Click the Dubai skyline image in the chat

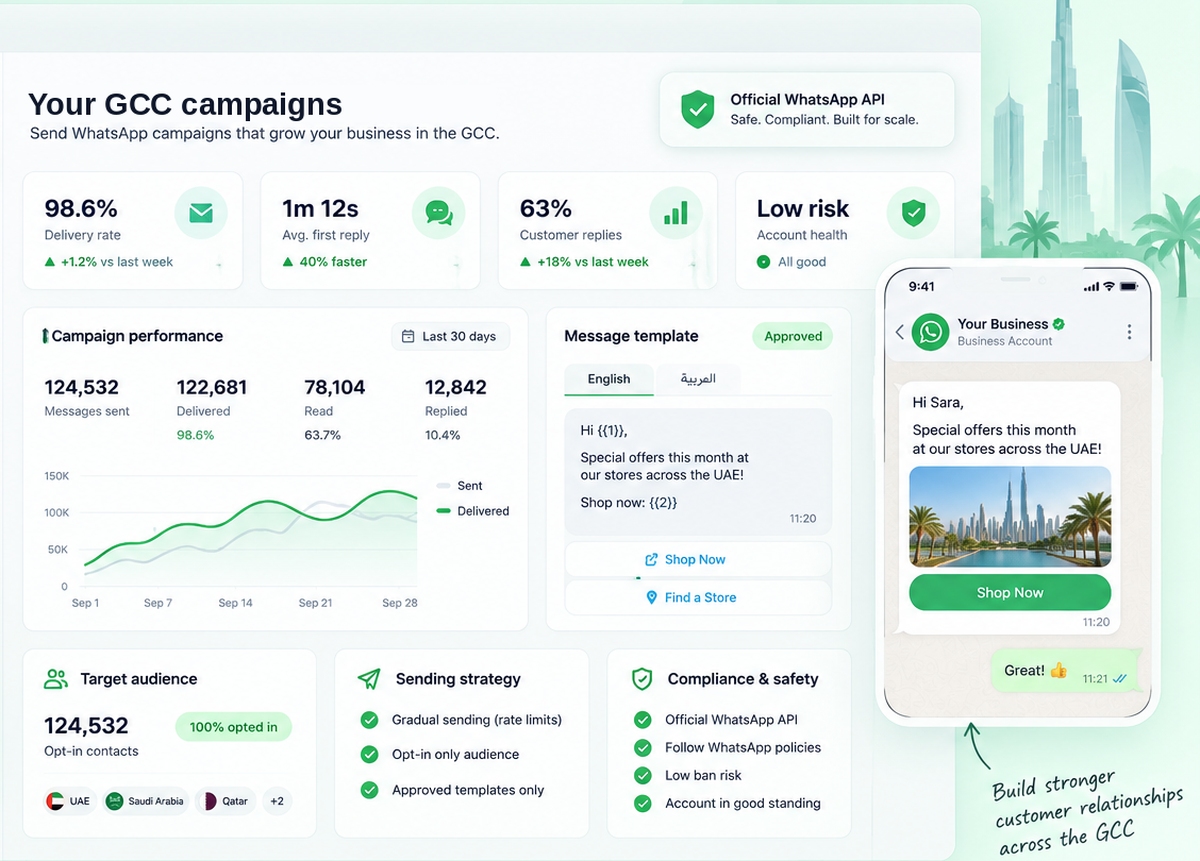pyautogui.click(x=1010, y=517)
